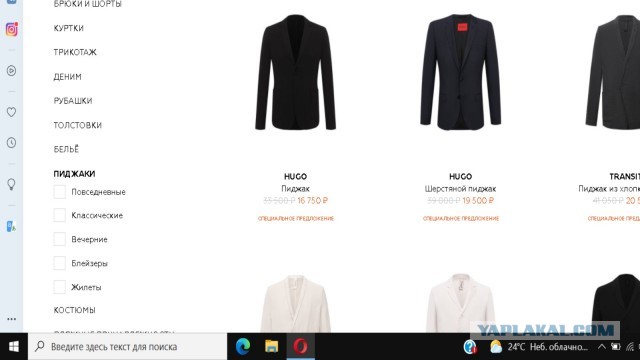This screenshot has width=640, height=360.
Task: Open the Шерстяной пиджак product title
Action: pyautogui.click(x=460, y=189)
